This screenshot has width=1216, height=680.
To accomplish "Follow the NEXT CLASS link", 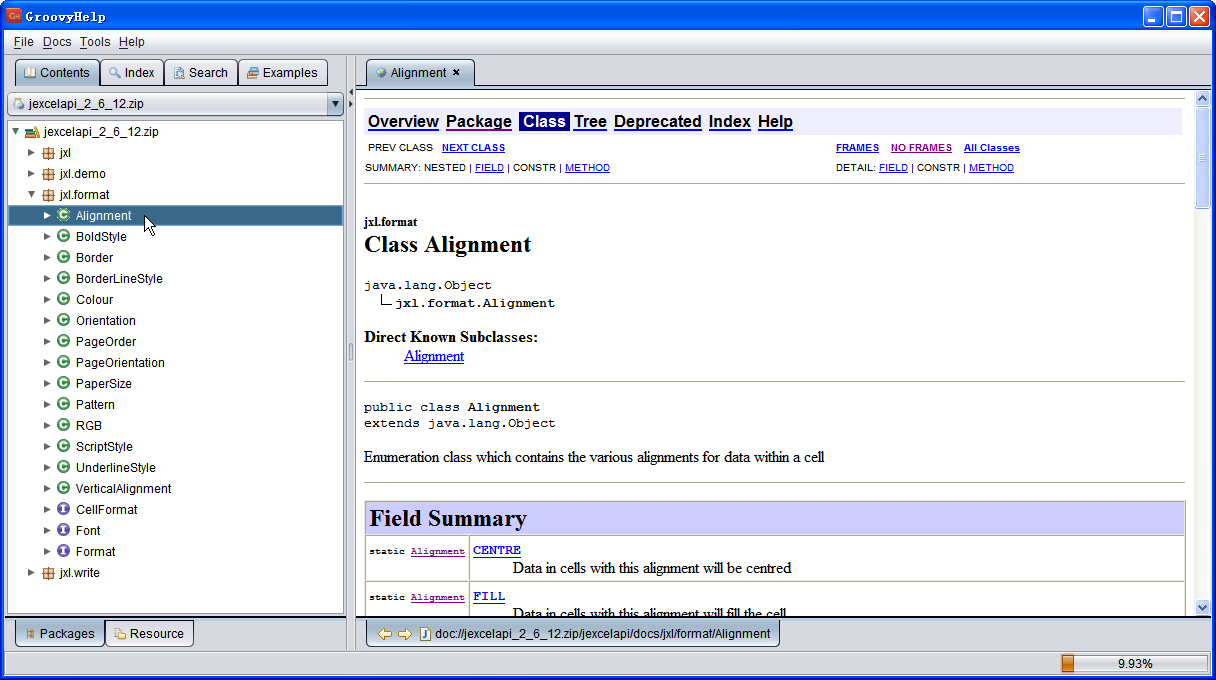I will coord(473,148).
